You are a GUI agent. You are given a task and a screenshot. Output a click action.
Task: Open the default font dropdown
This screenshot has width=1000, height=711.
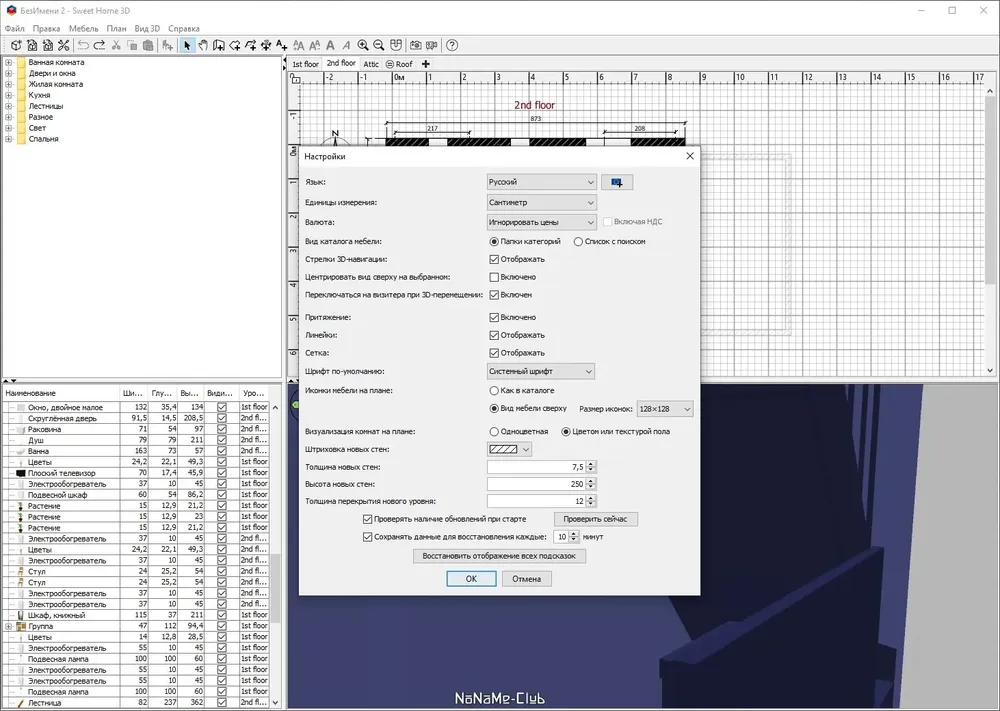[541, 371]
